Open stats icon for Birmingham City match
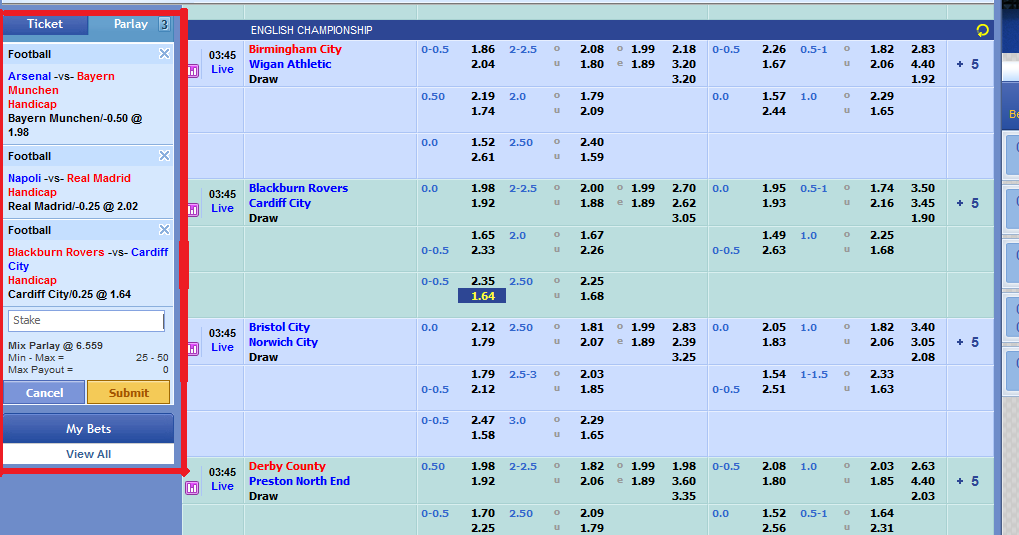This screenshot has width=1019, height=535. [x=193, y=71]
